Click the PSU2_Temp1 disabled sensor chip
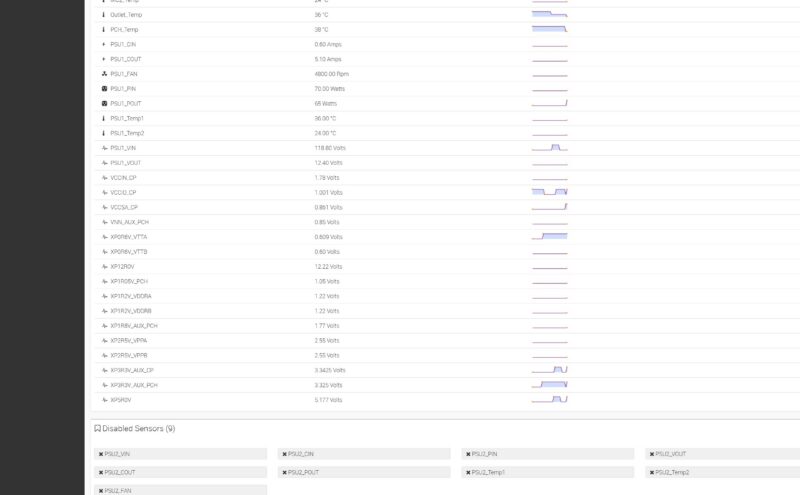Viewport: 800px width, 495px height. 547,472
